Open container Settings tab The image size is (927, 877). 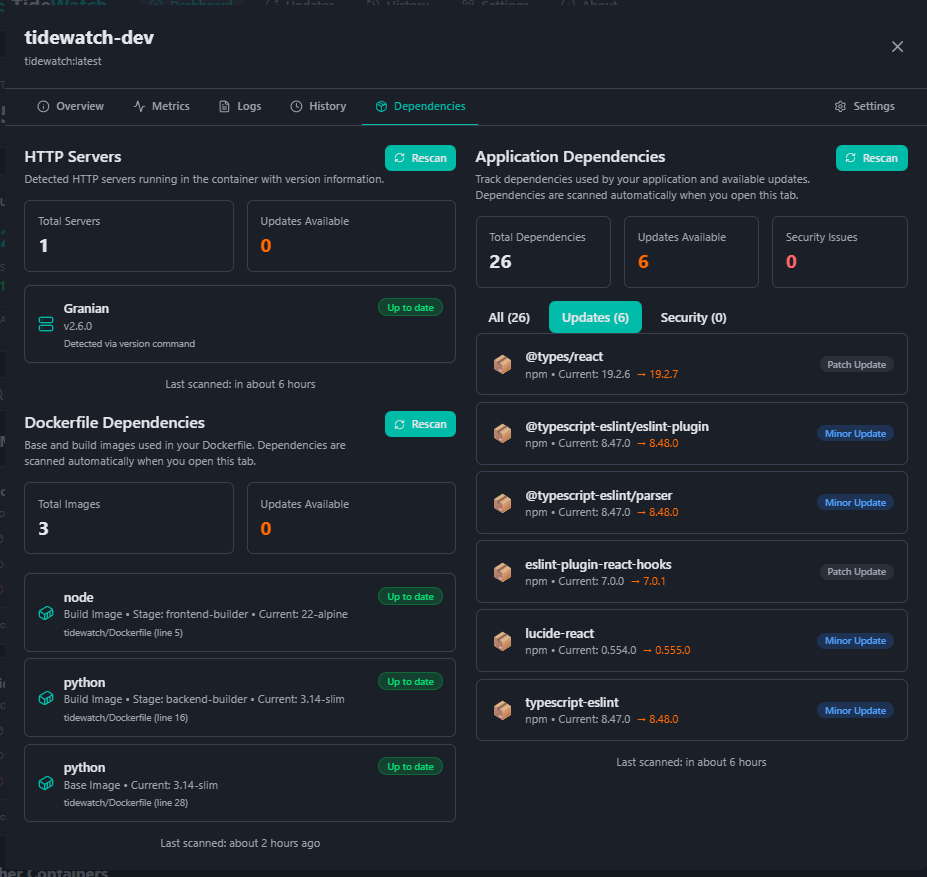click(864, 106)
